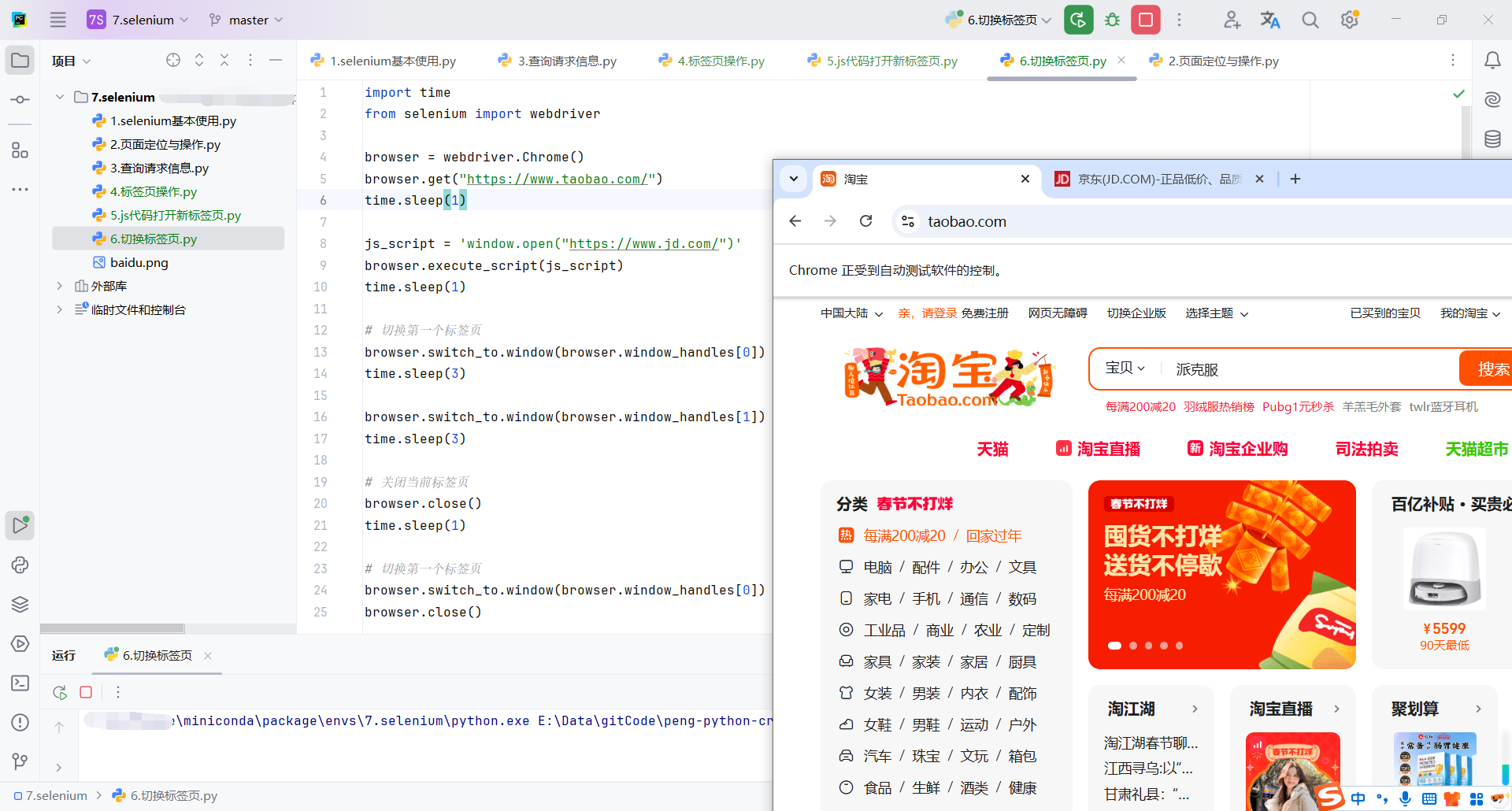Click the orange 搜索 button on Taobao
The height and width of the screenshot is (811, 1512).
[x=1485, y=368]
